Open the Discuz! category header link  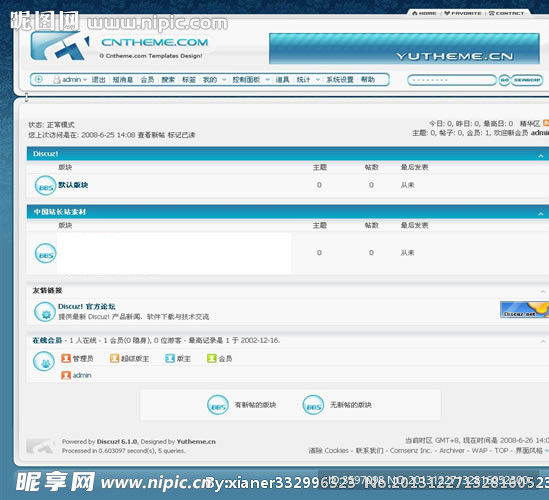coord(46,154)
